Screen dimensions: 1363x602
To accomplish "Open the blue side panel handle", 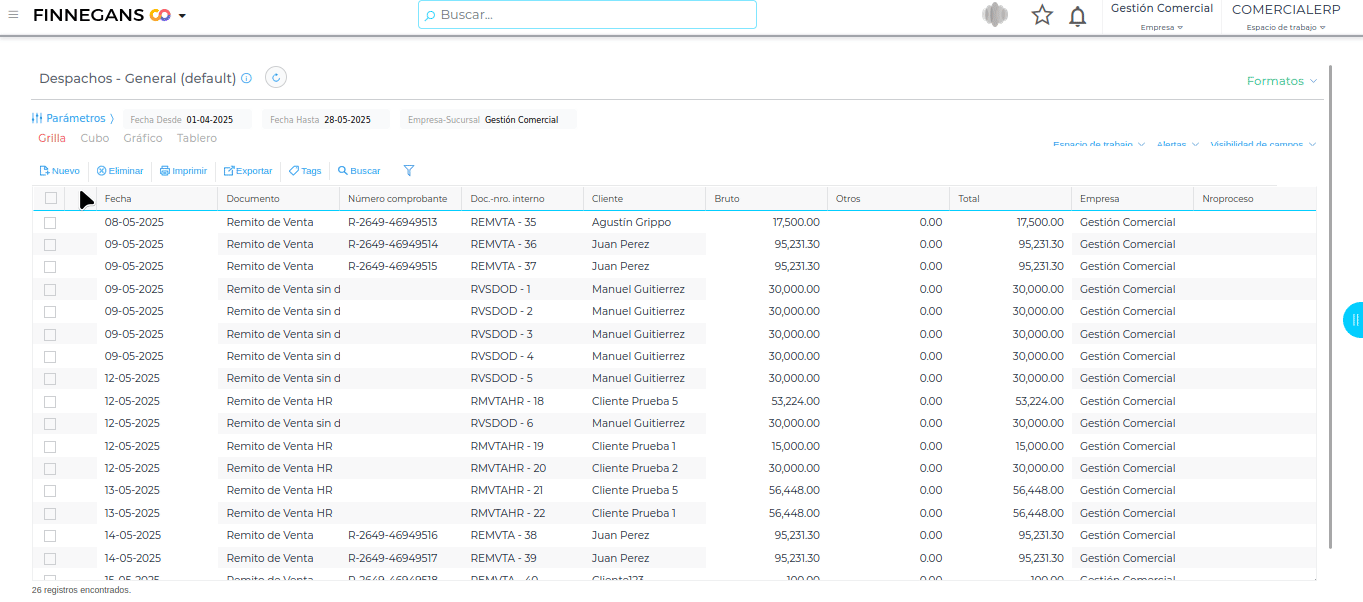I will [1353, 320].
